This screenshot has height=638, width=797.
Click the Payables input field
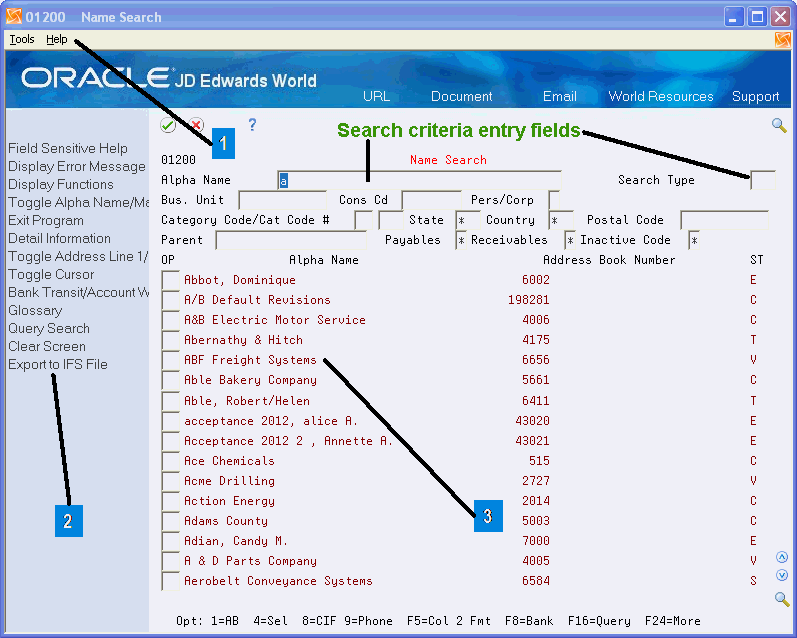pyautogui.click(x=461, y=240)
